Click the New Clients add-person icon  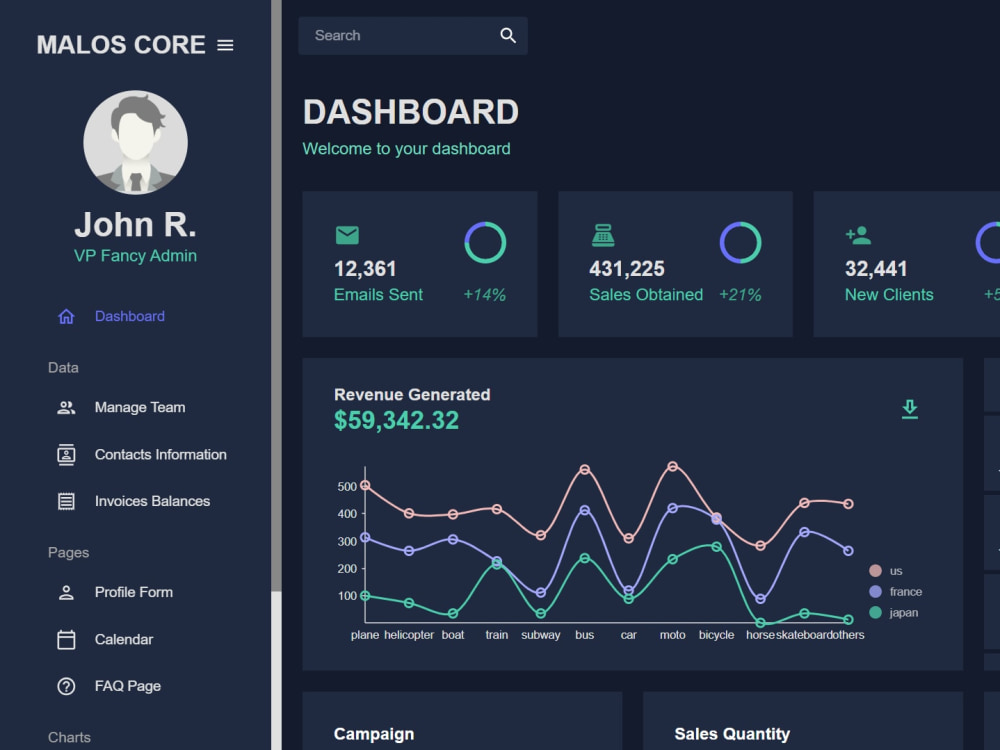858,235
